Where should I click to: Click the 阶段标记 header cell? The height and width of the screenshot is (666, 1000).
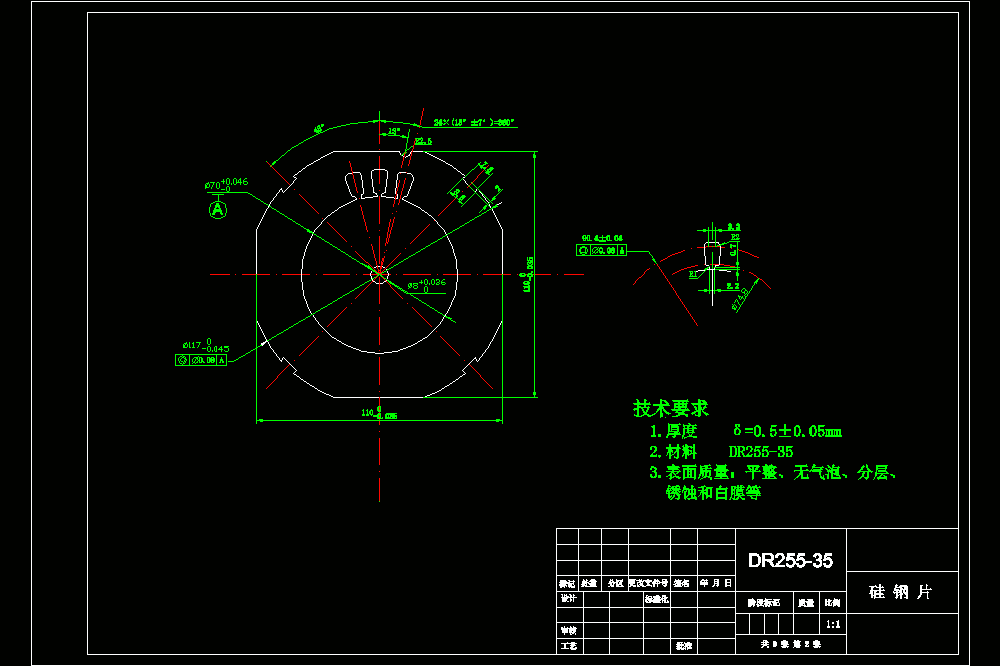point(764,602)
